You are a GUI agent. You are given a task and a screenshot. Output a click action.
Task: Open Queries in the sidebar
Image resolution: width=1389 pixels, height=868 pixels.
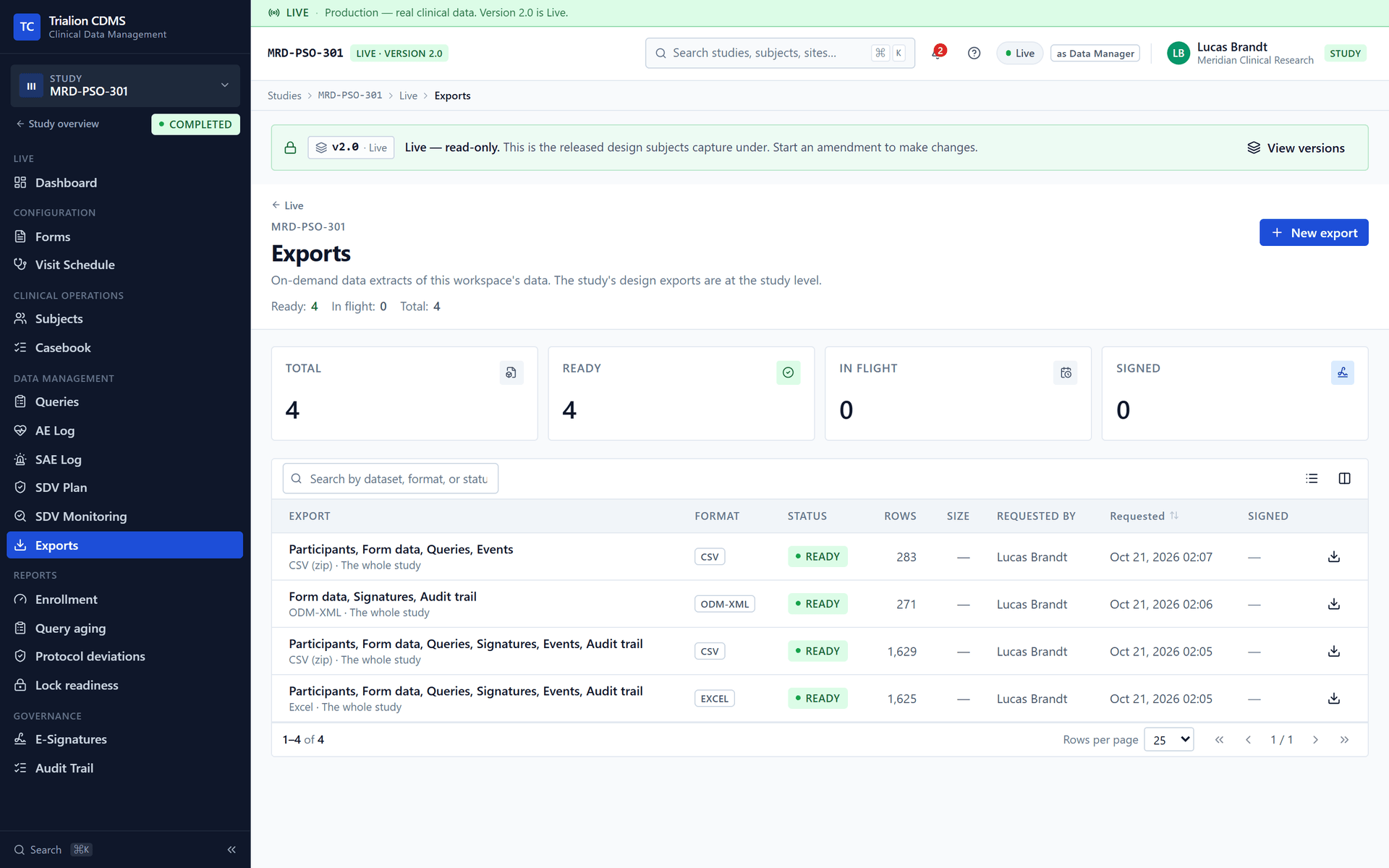tap(124, 401)
